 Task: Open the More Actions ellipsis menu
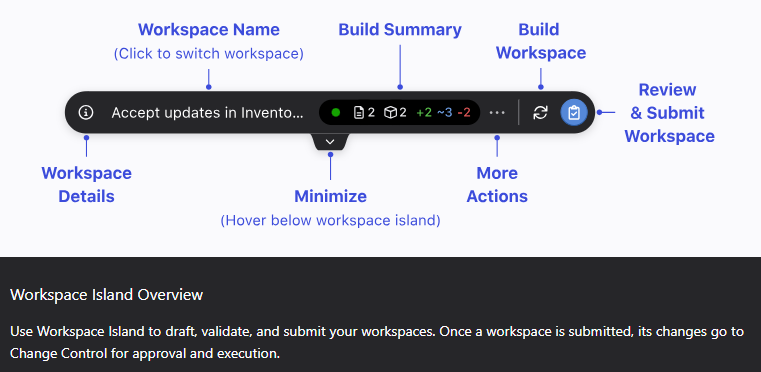(497, 113)
